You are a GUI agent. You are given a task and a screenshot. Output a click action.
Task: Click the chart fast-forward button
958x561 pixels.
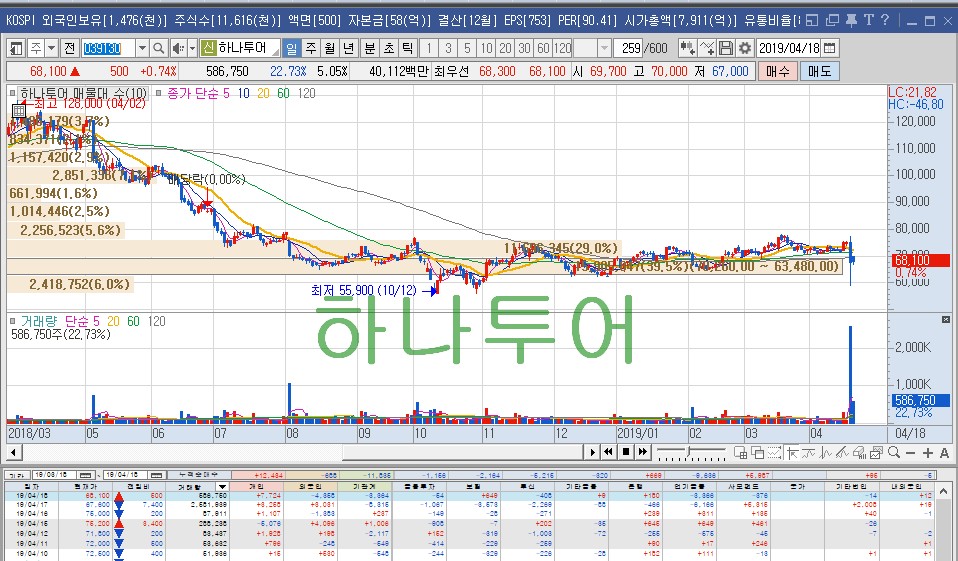[643, 452]
